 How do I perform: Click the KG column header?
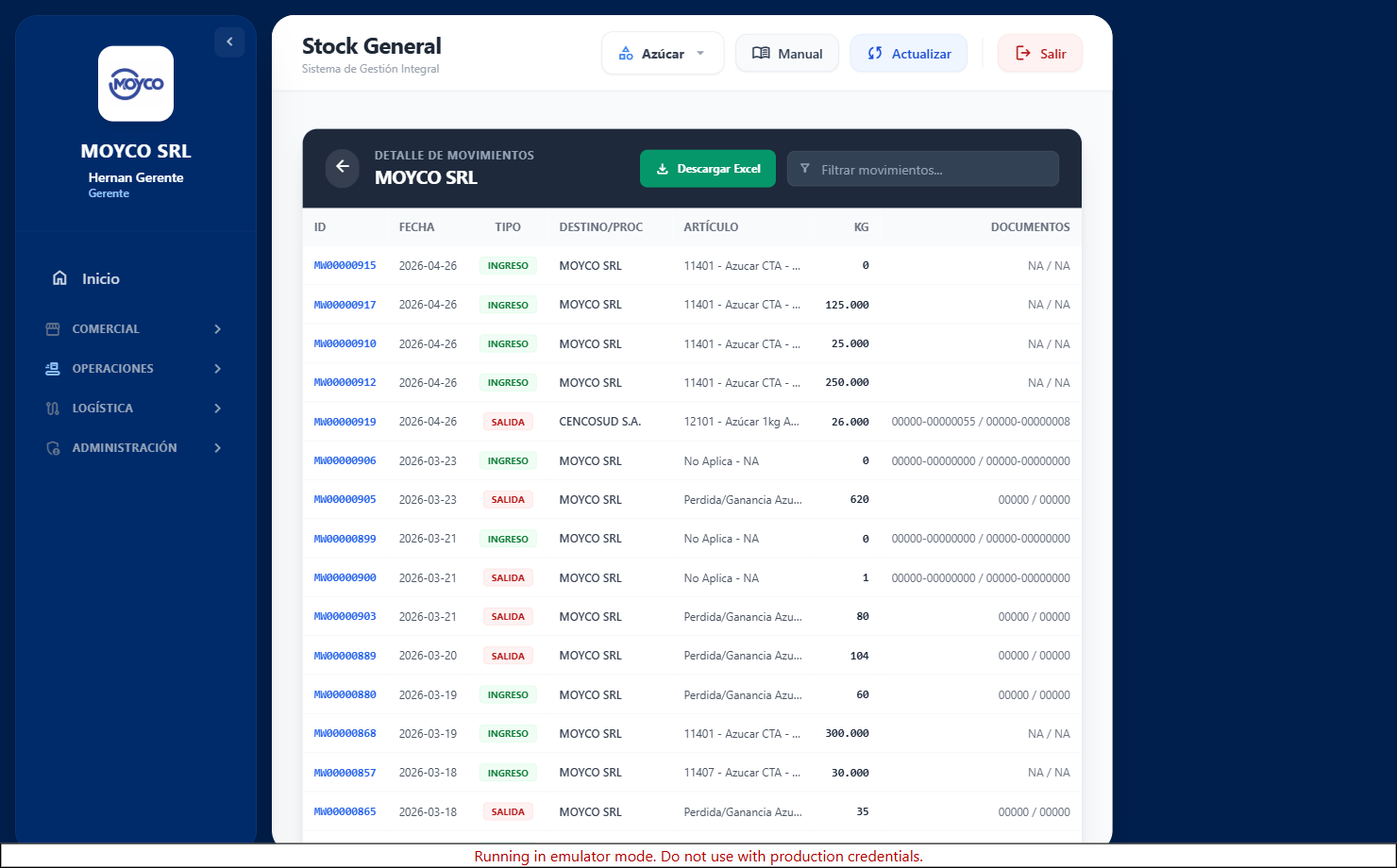[x=861, y=227]
